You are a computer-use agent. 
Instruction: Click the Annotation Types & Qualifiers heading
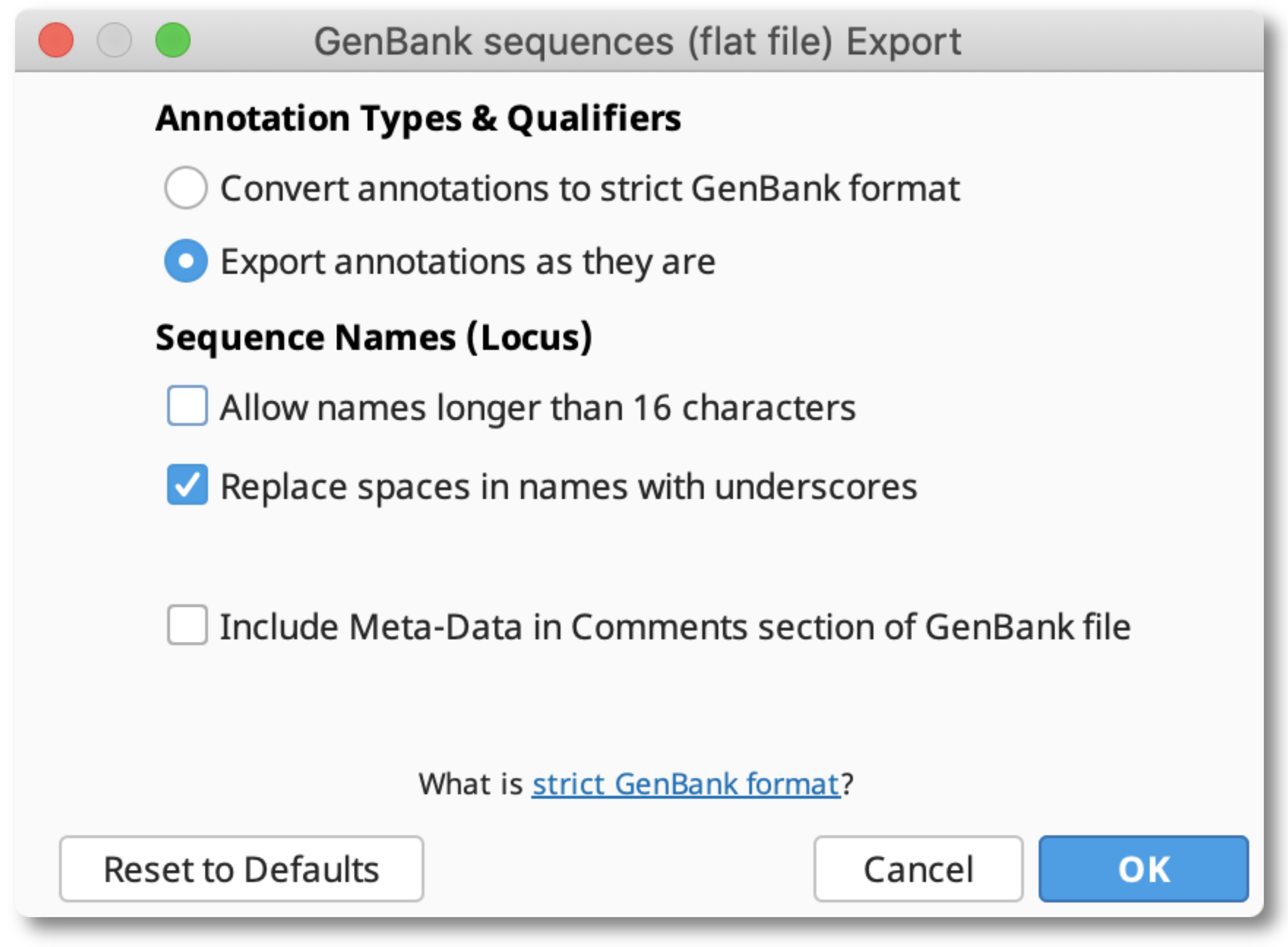coord(418,118)
